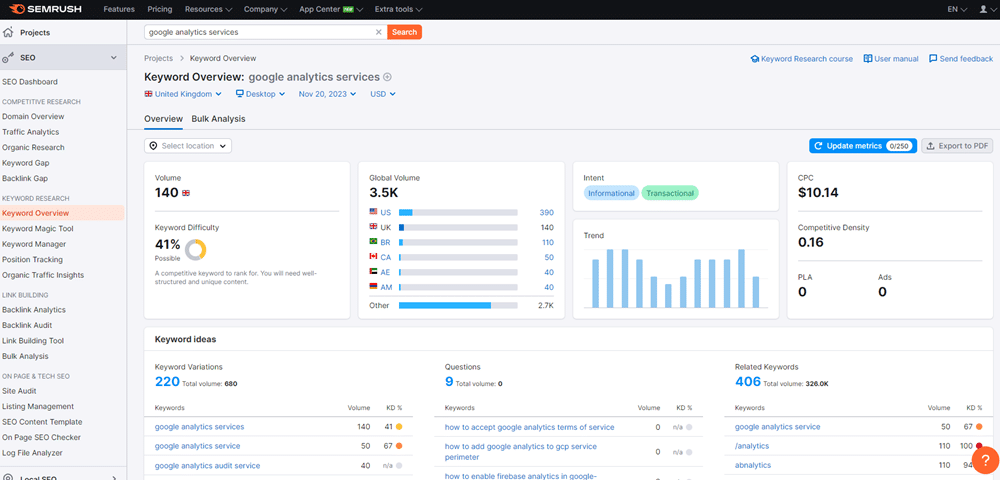Click the Projects home icon in sidebar
This screenshot has width=1000, height=480.
point(8,33)
